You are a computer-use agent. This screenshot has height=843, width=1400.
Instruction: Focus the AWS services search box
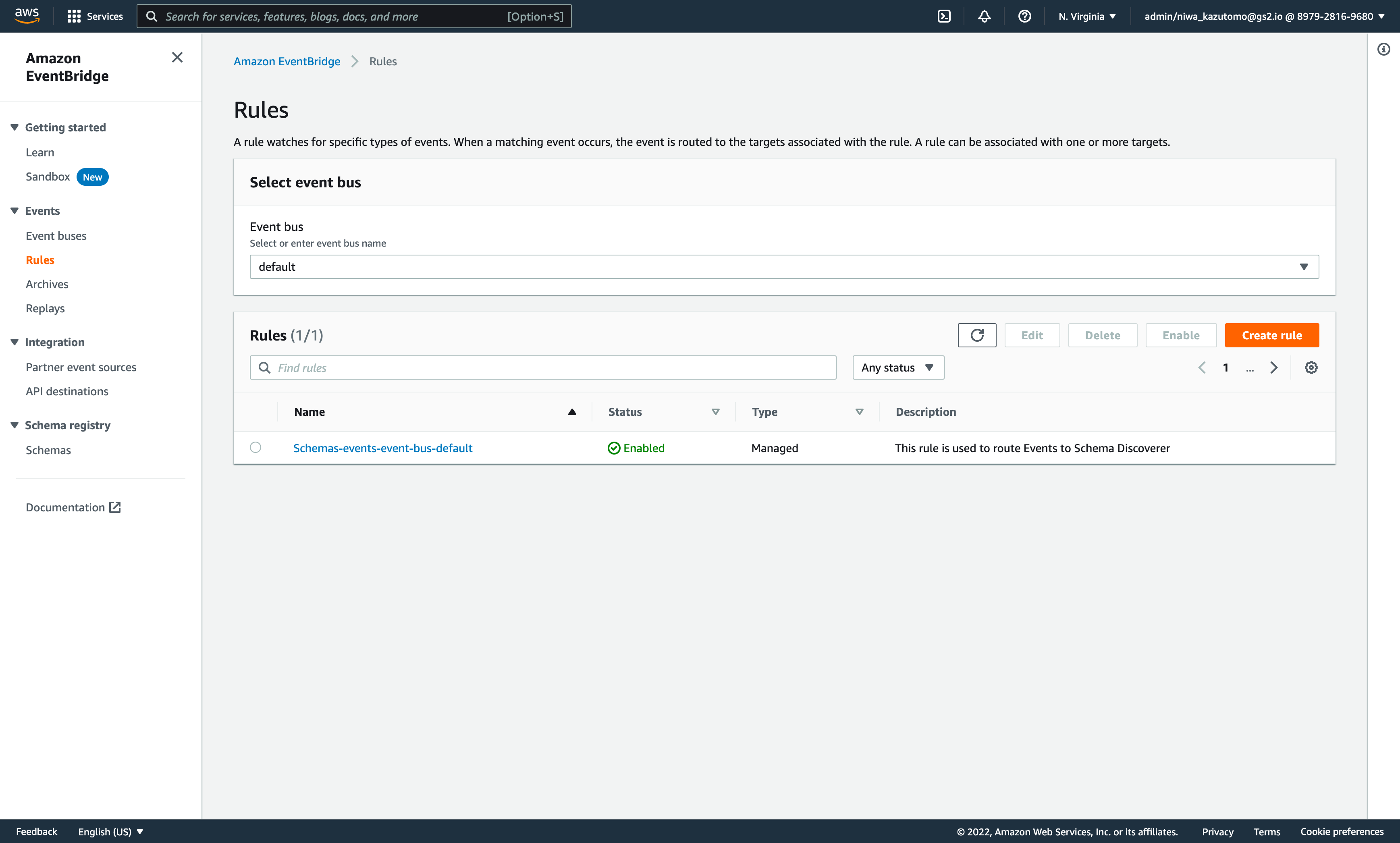(354, 17)
